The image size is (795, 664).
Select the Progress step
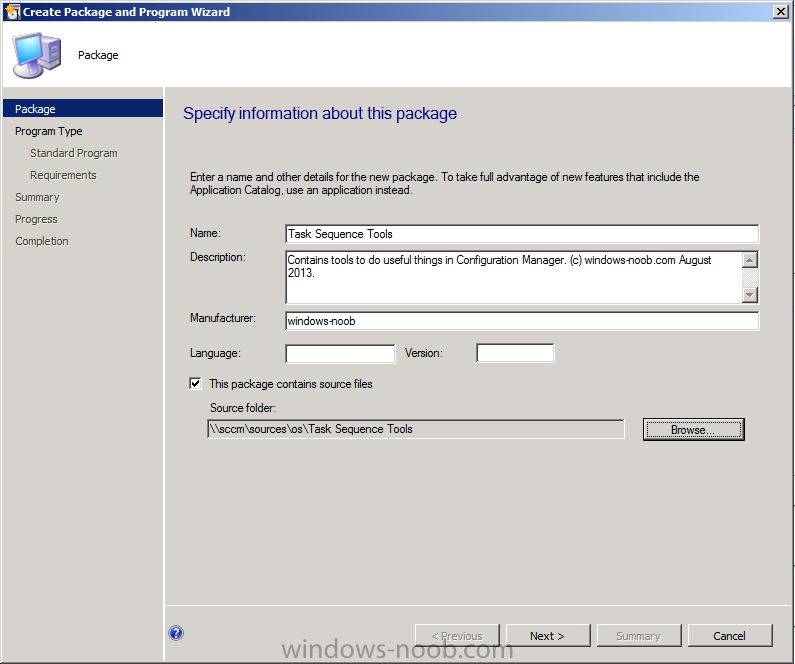pos(36,219)
